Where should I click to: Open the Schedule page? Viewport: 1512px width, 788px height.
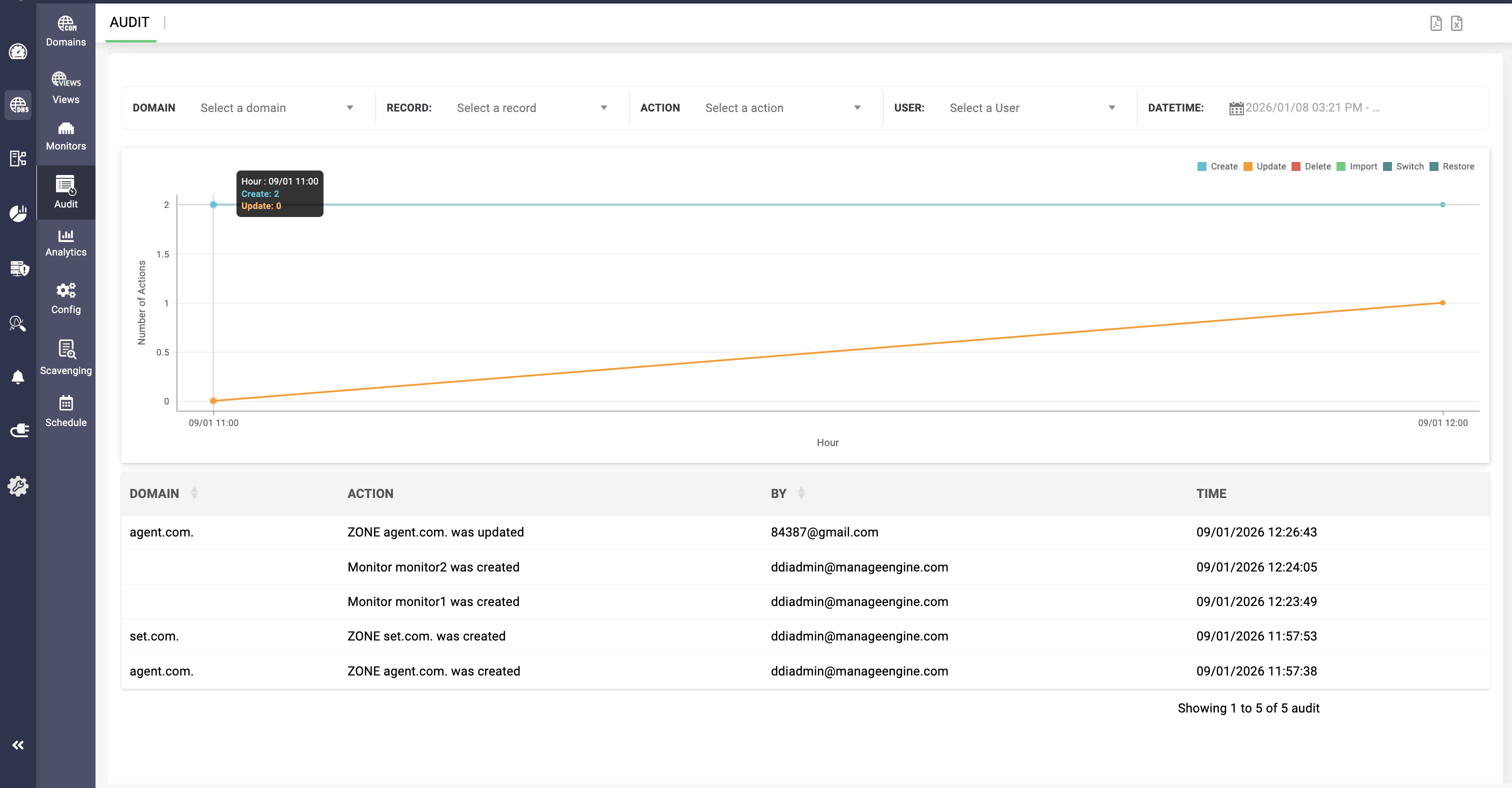coord(65,410)
